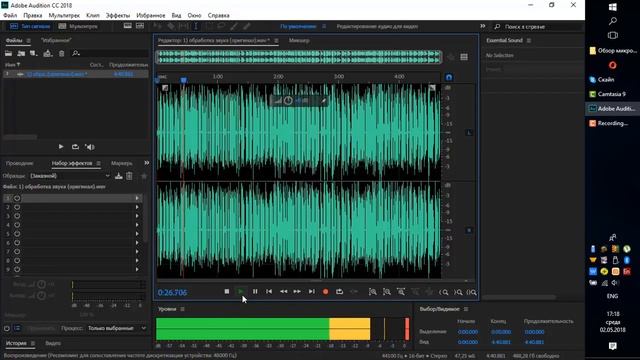Expand the workspace overflow chevron in top bar
This screenshot has width=640, height=360.
[483, 26]
